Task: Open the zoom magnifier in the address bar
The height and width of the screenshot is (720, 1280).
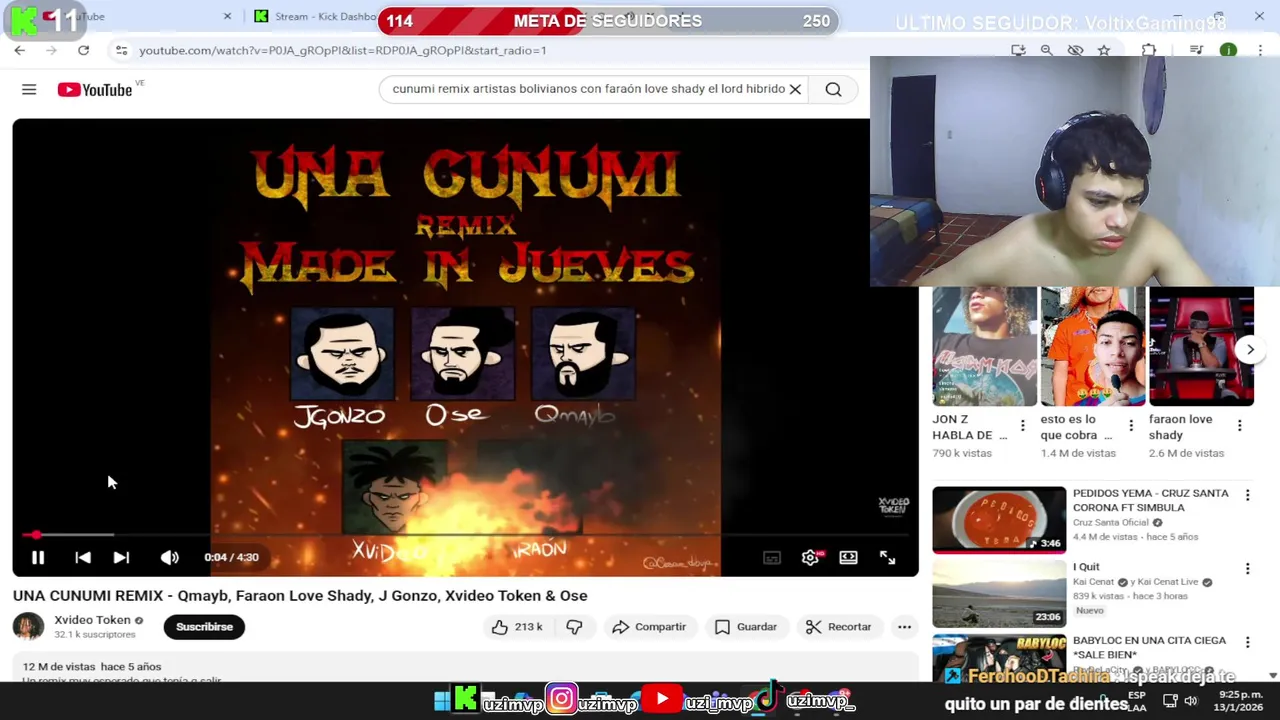Action: [x=1046, y=50]
